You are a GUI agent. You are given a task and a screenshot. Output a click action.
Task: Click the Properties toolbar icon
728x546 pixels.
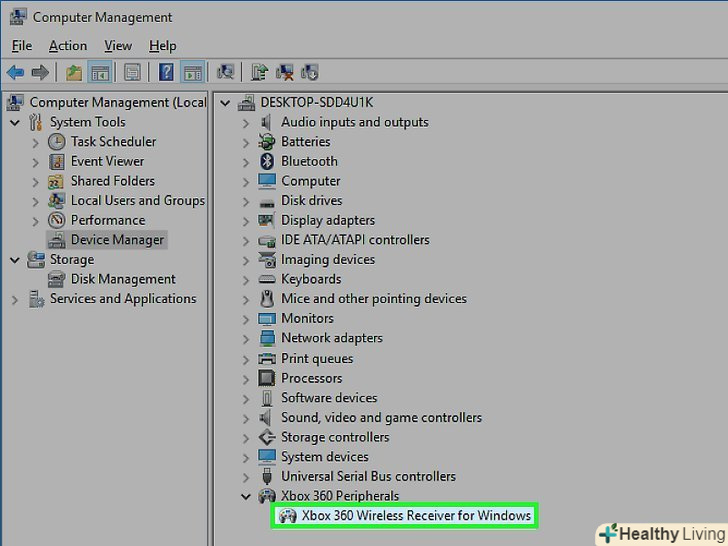pos(132,72)
